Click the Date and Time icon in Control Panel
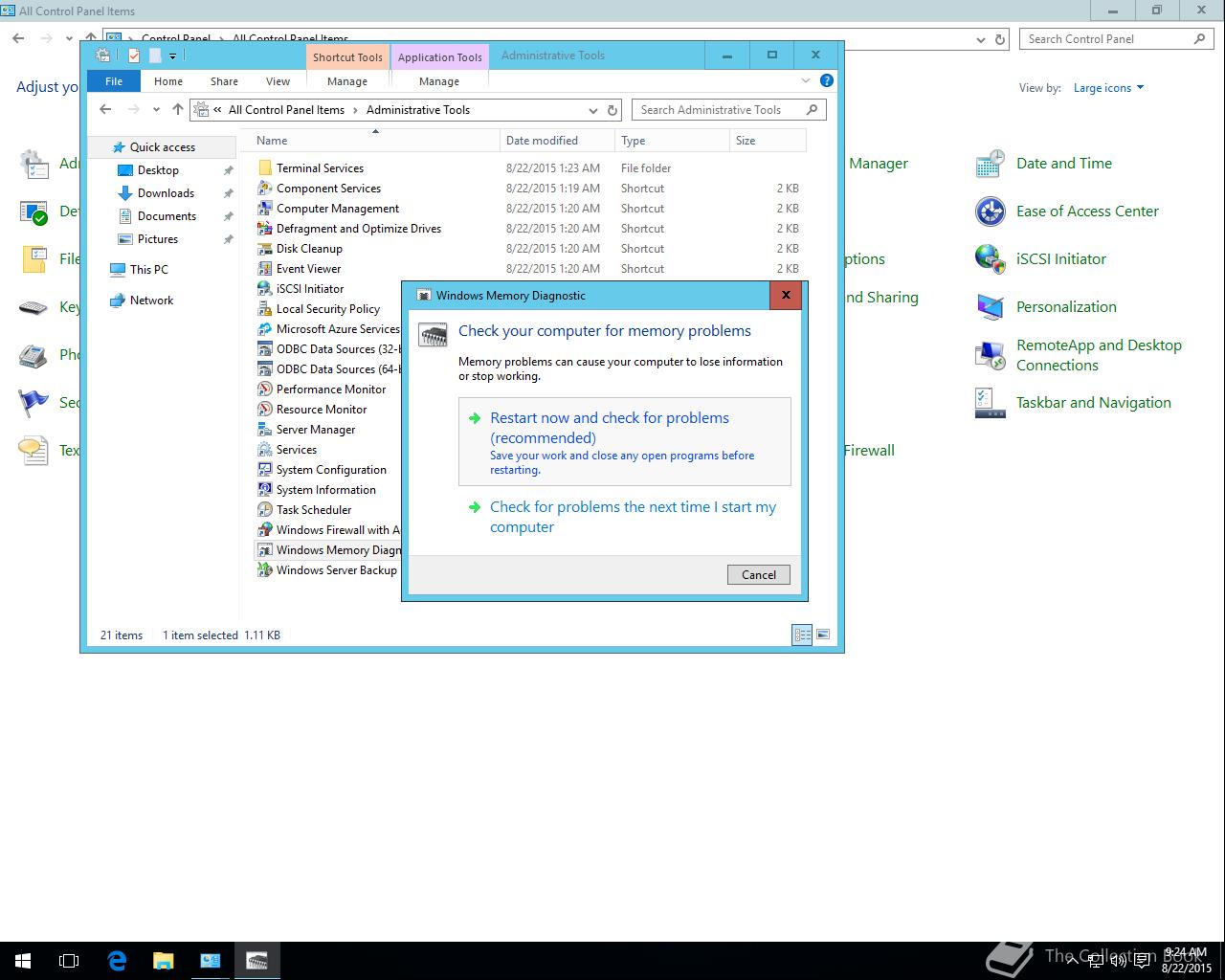The height and width of the screenshot is (980, 1225). click(990, 164)
